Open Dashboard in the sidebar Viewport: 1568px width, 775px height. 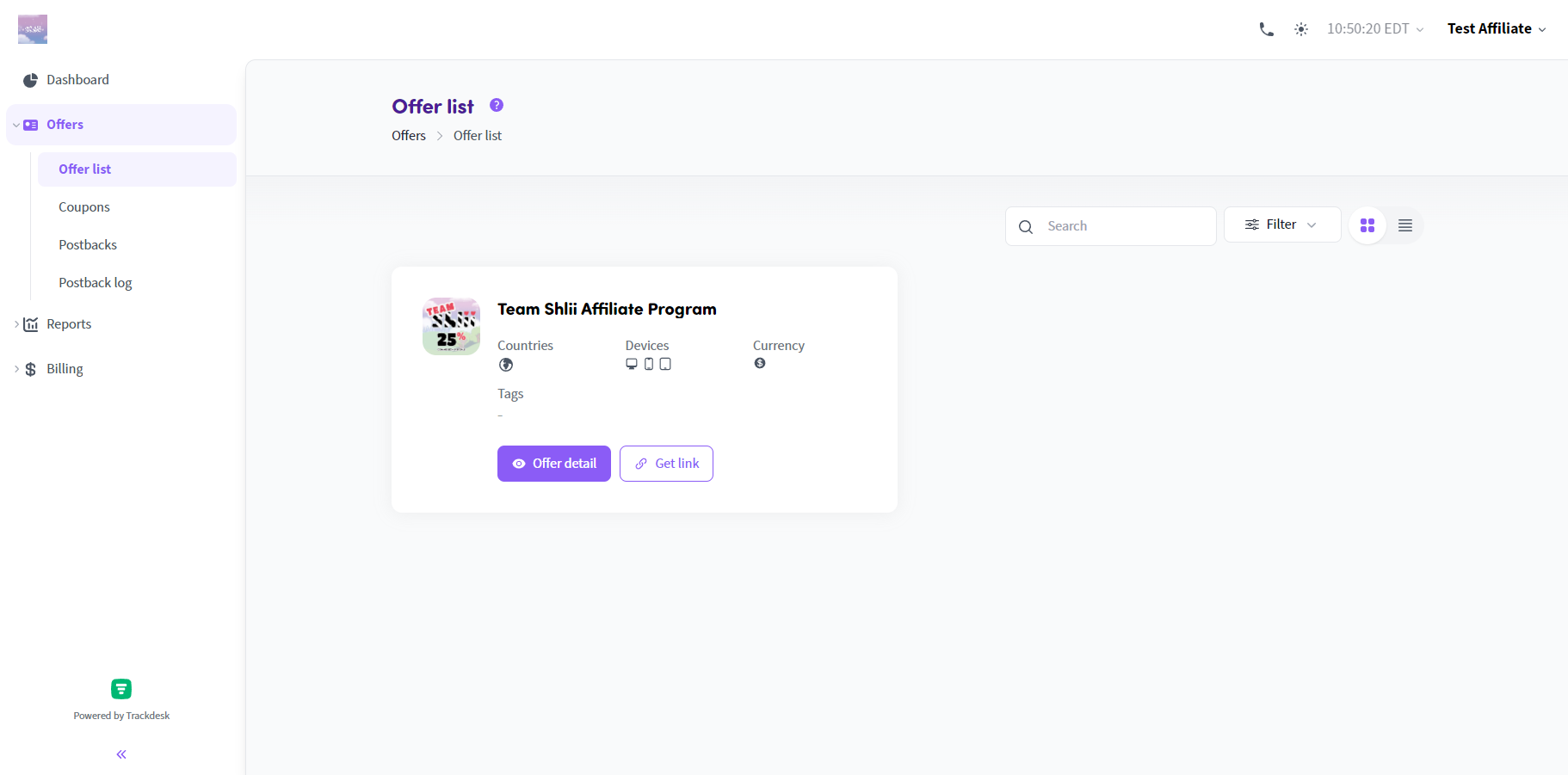pyautogui.click(x=121, y=80)
